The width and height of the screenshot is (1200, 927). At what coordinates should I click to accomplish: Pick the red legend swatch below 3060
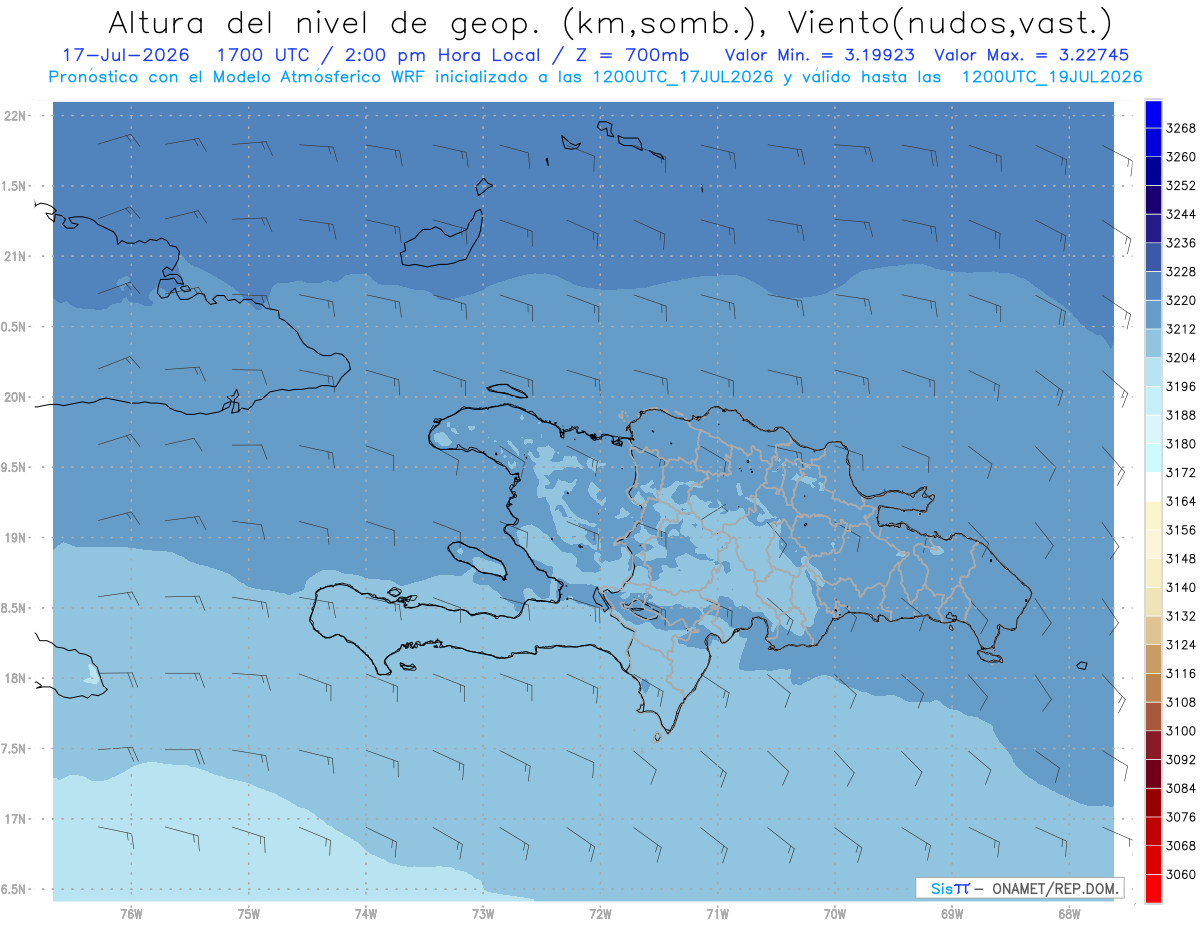click(x=1153, y=889)
